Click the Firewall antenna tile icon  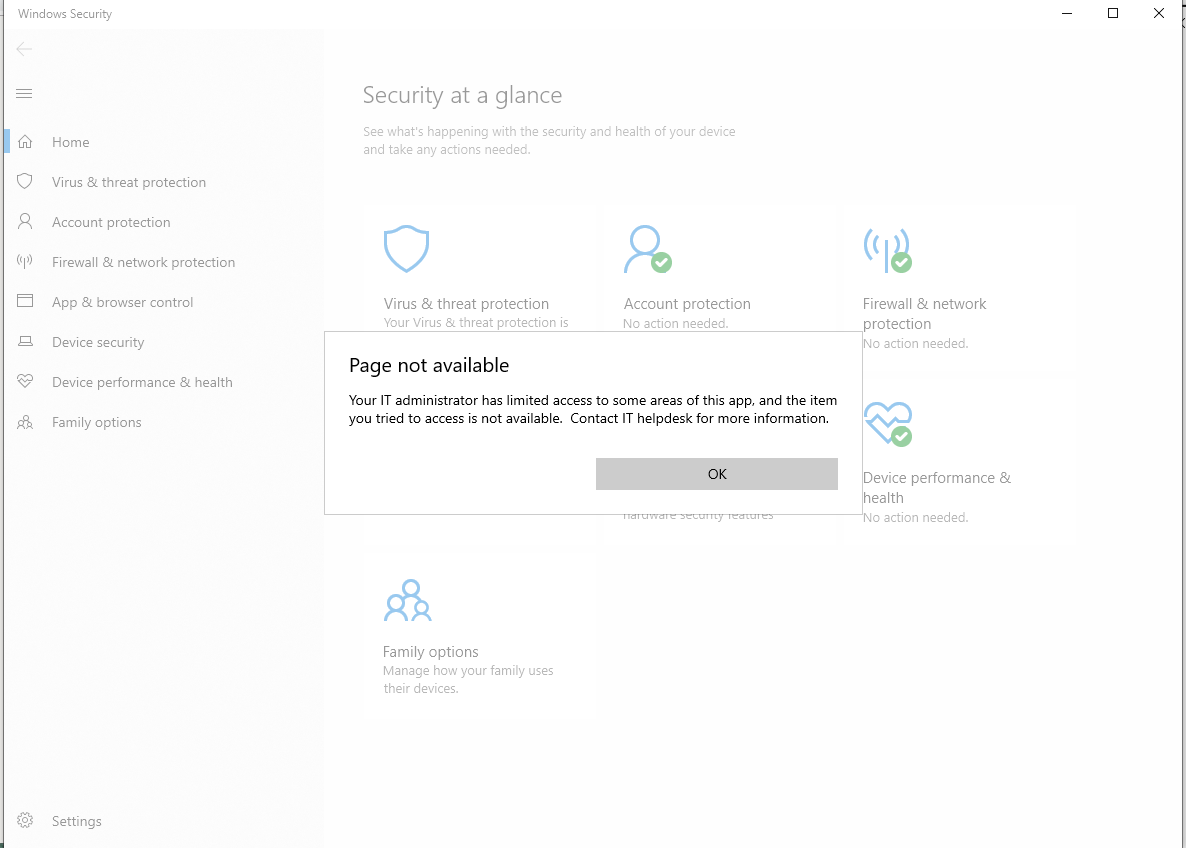pyautogui.click(x=887, y=250)
